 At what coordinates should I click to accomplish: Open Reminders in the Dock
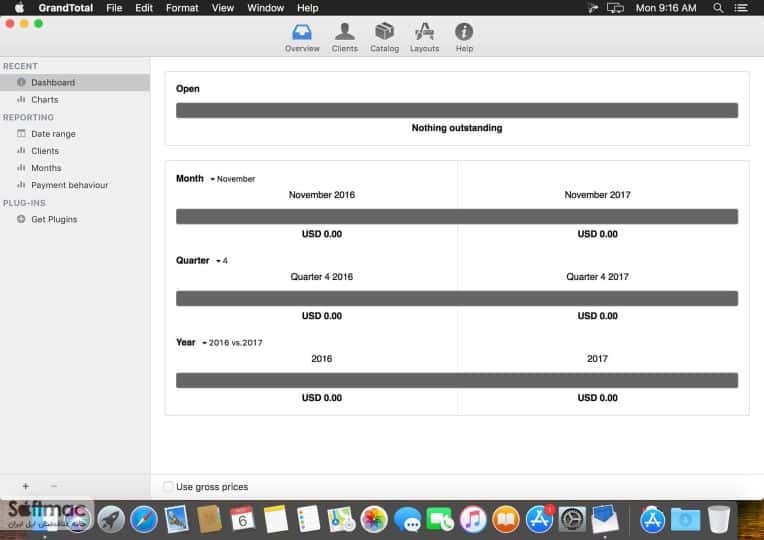click(x=308, y=519)
